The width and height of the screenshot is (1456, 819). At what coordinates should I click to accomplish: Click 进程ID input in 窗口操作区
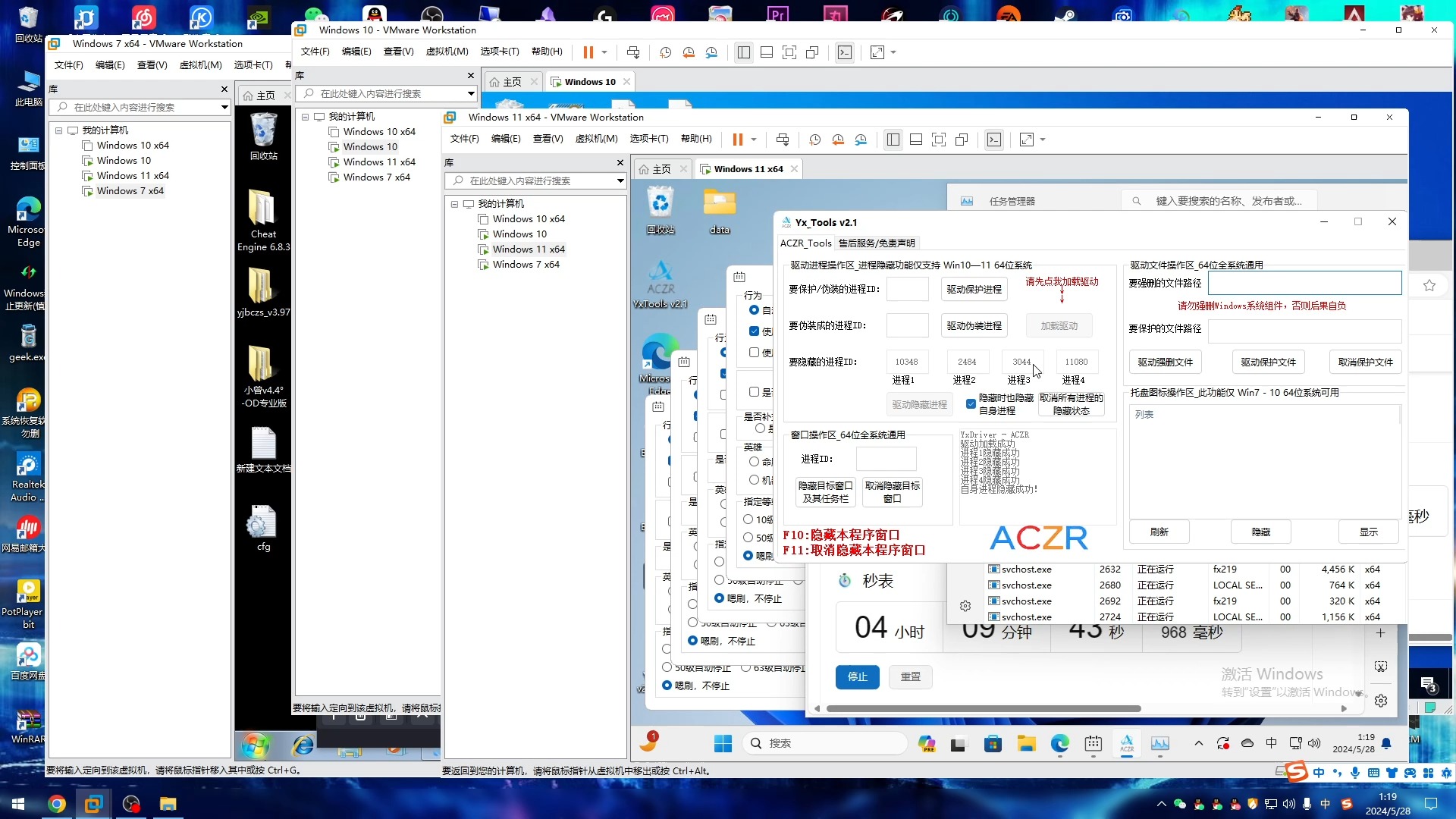pos(886,459)
